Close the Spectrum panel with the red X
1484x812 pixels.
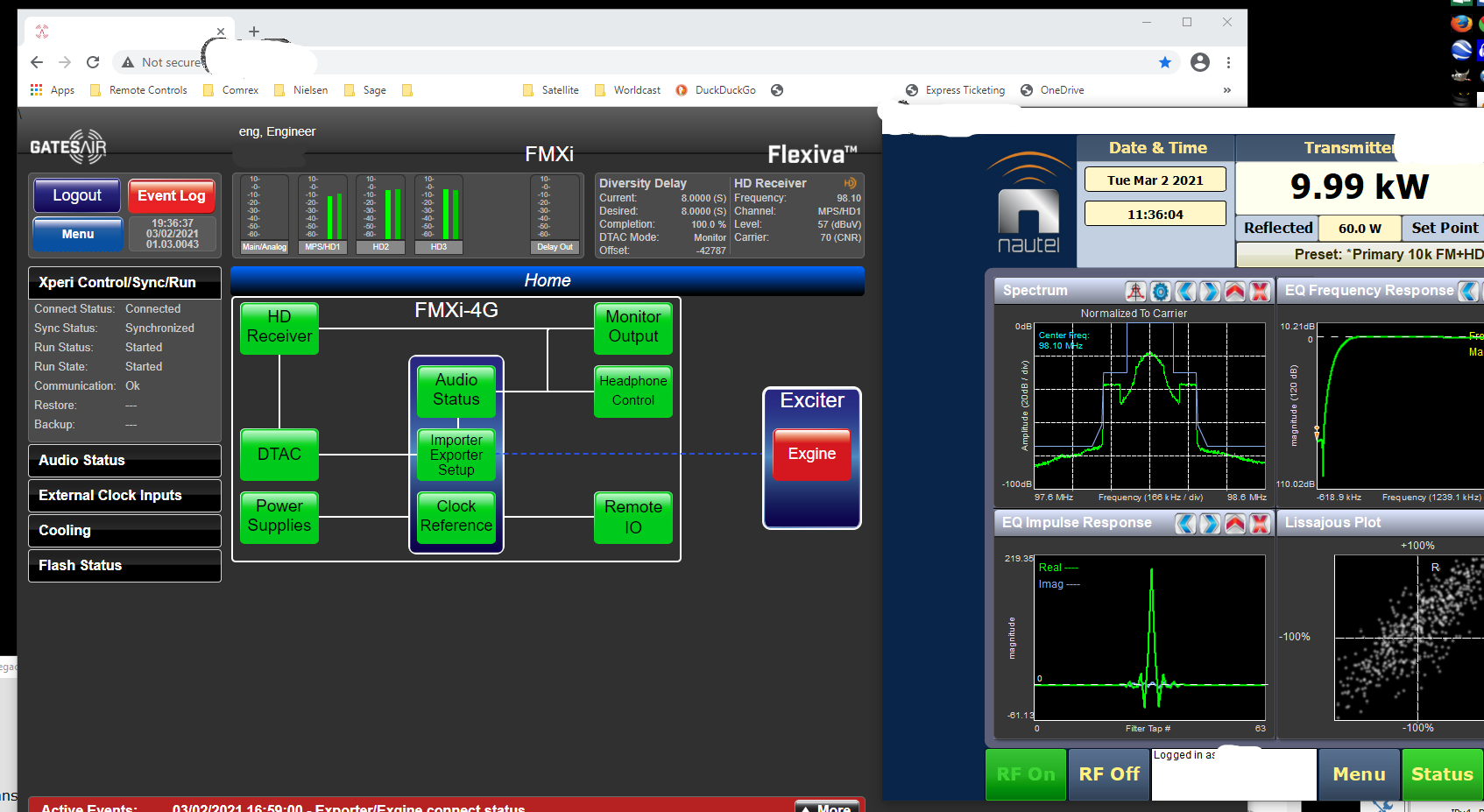click(x=1260, y=291)
